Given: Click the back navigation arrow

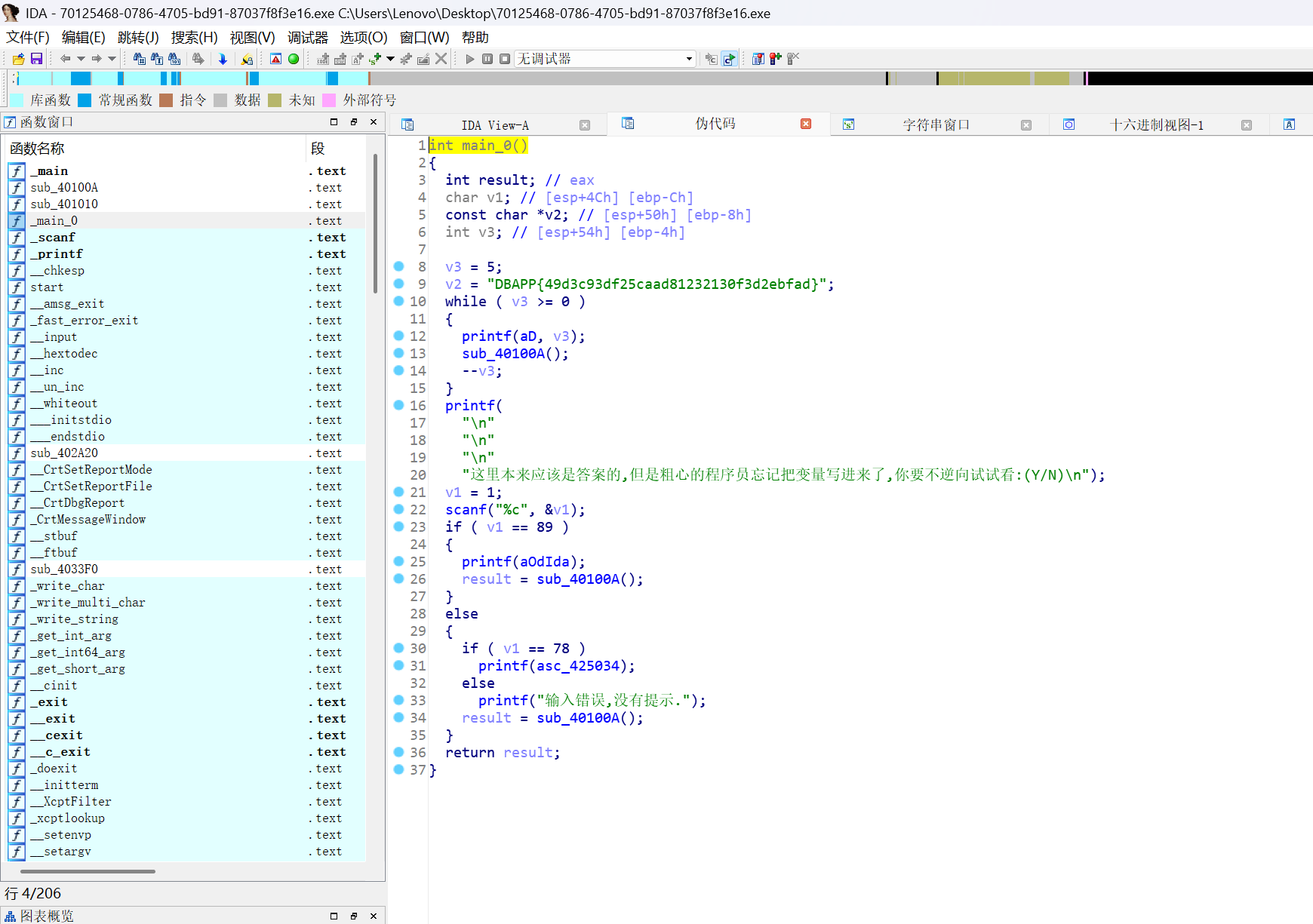Looking at the screenshot, I should click(66, 59).
